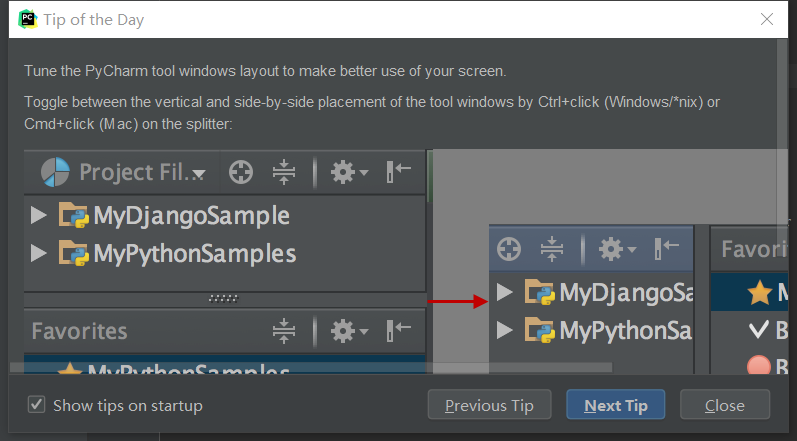This screenshot has height=441, width=797.
Task: Toggle Show tips on startup checkbox
Action: [x=37, y=405]
